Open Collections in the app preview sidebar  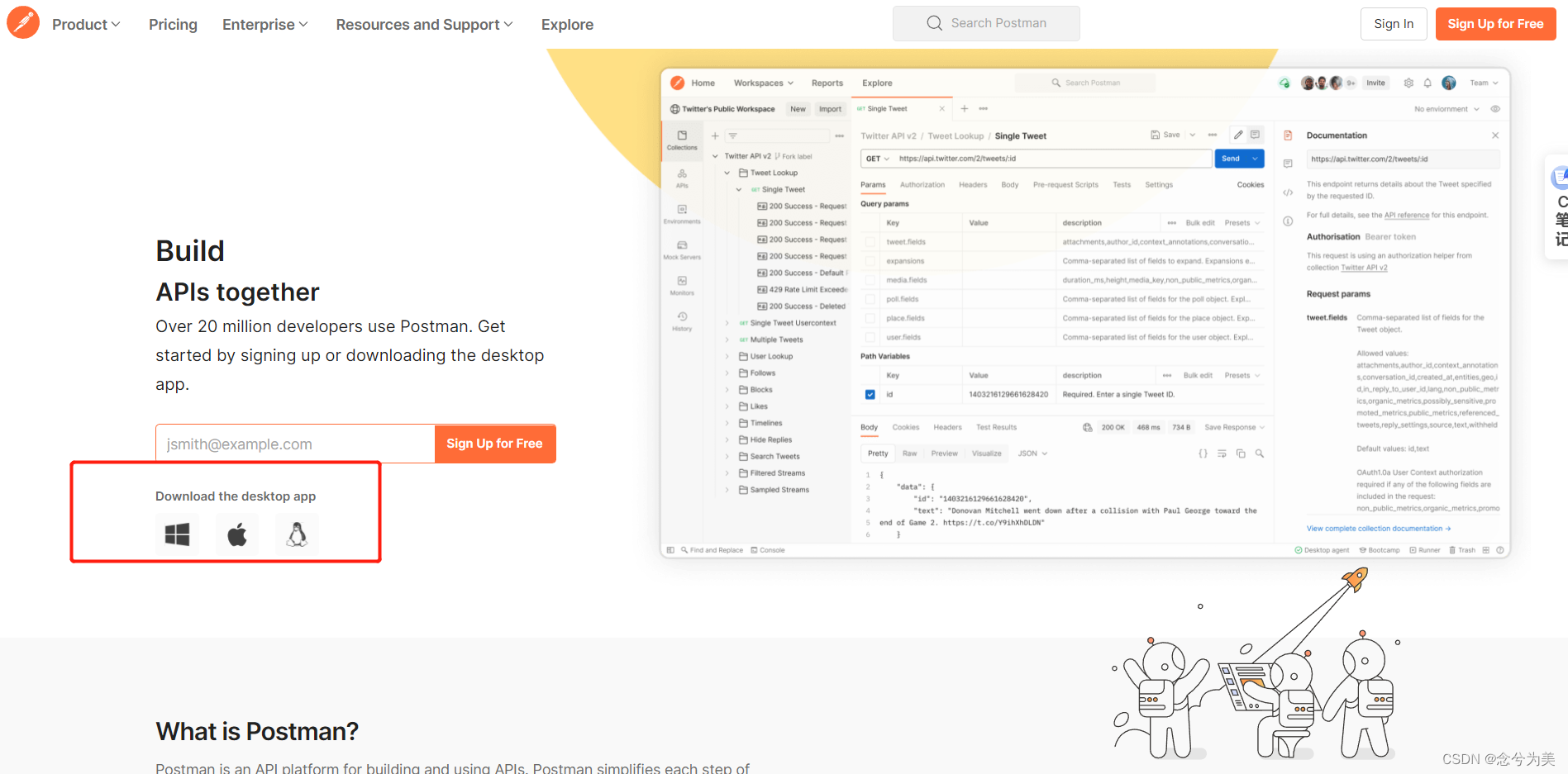point(682,140)
